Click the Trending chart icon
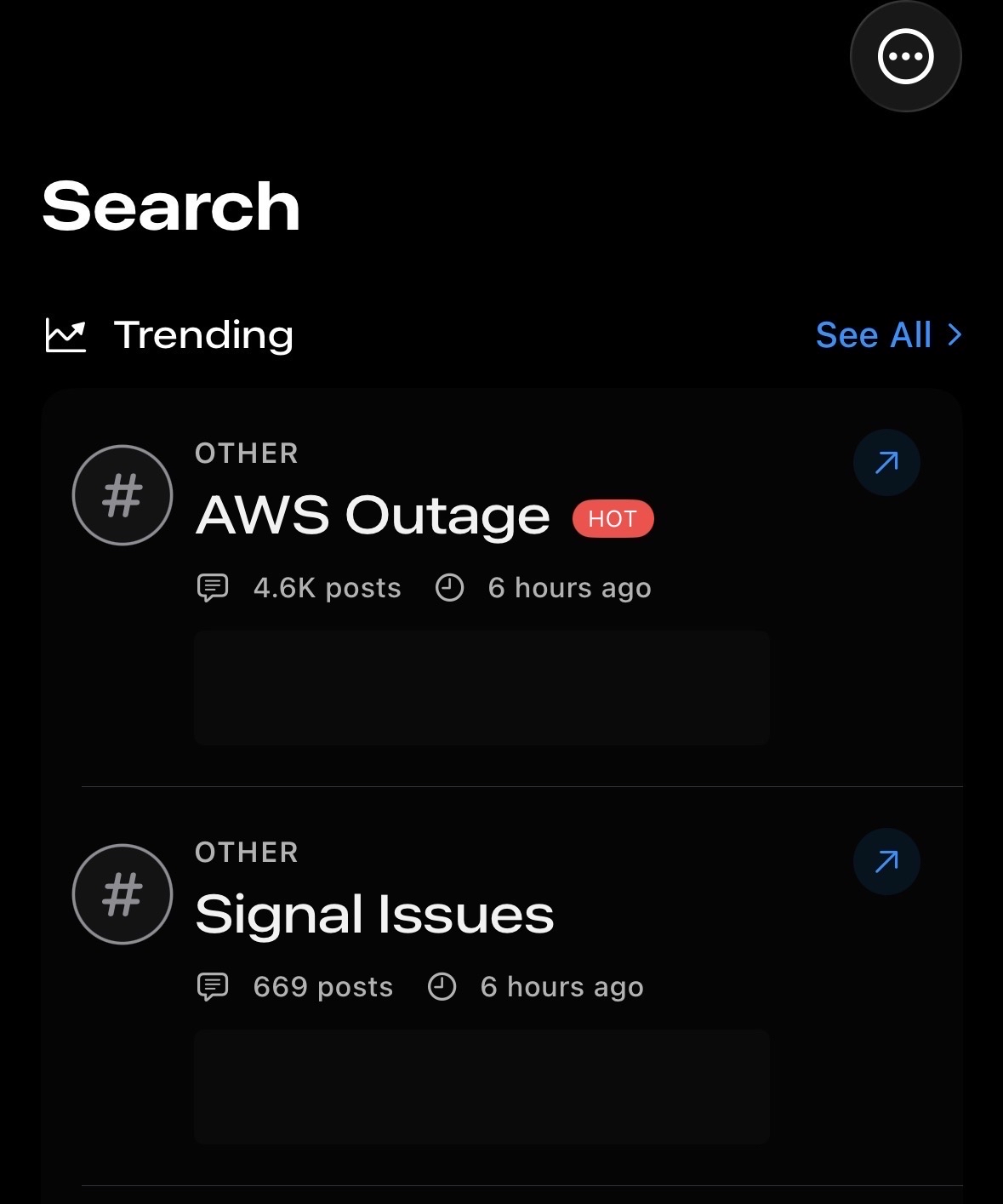 (x=66, y=335)
